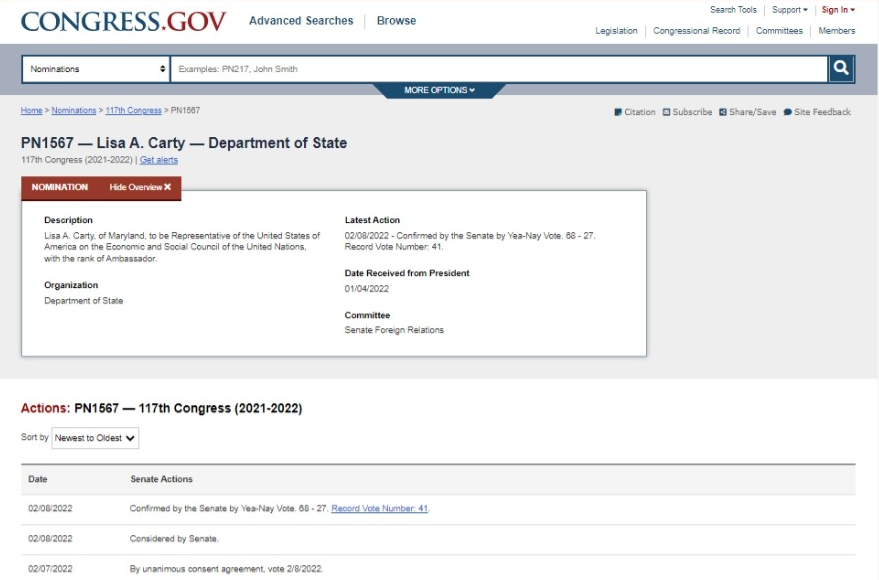Click the Home breadcrumb link

click(31, 110)
